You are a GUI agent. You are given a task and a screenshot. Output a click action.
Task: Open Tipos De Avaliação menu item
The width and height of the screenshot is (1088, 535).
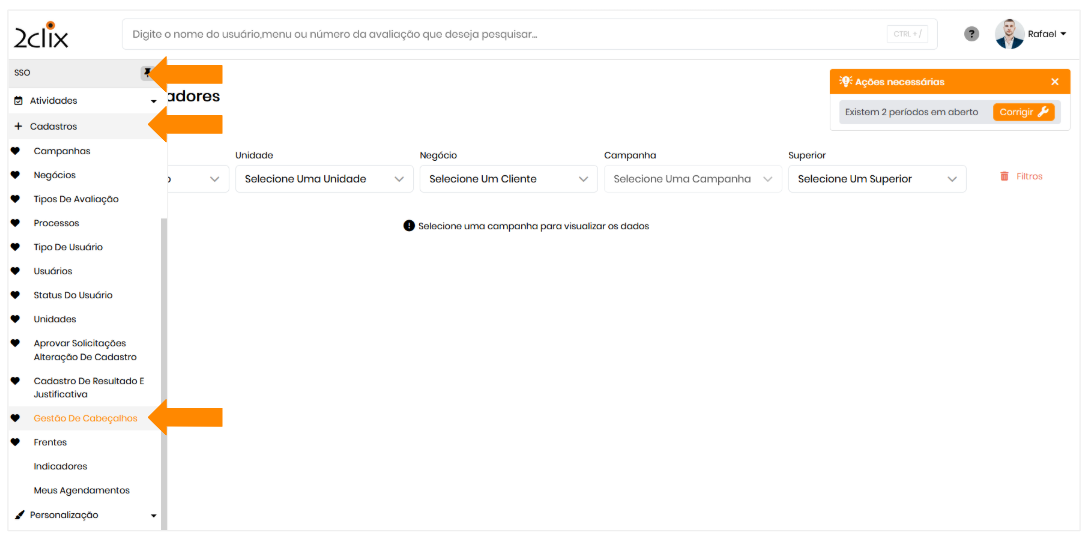(76, 199)
